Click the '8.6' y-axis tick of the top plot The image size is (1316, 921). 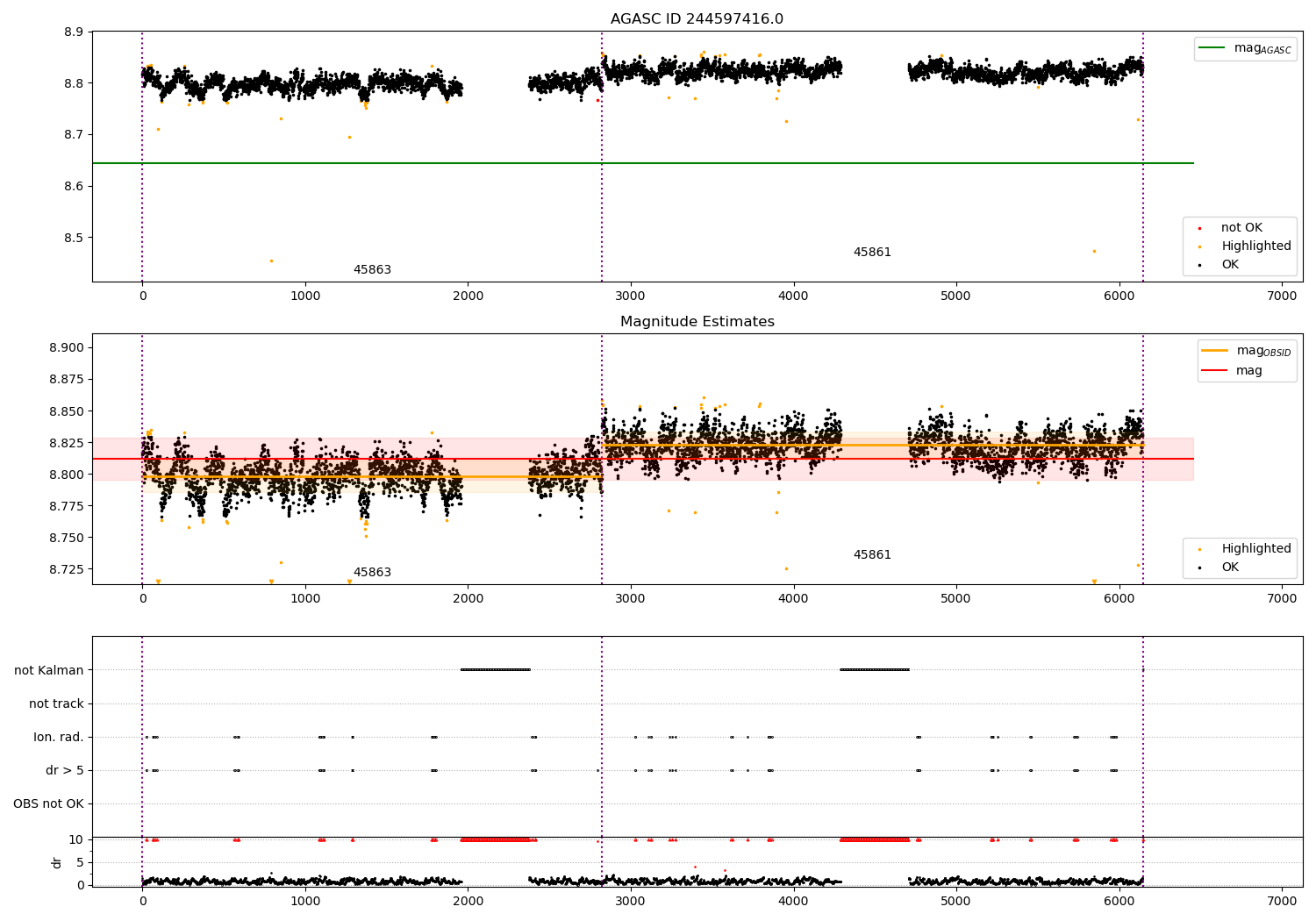(x=75, y=187)
